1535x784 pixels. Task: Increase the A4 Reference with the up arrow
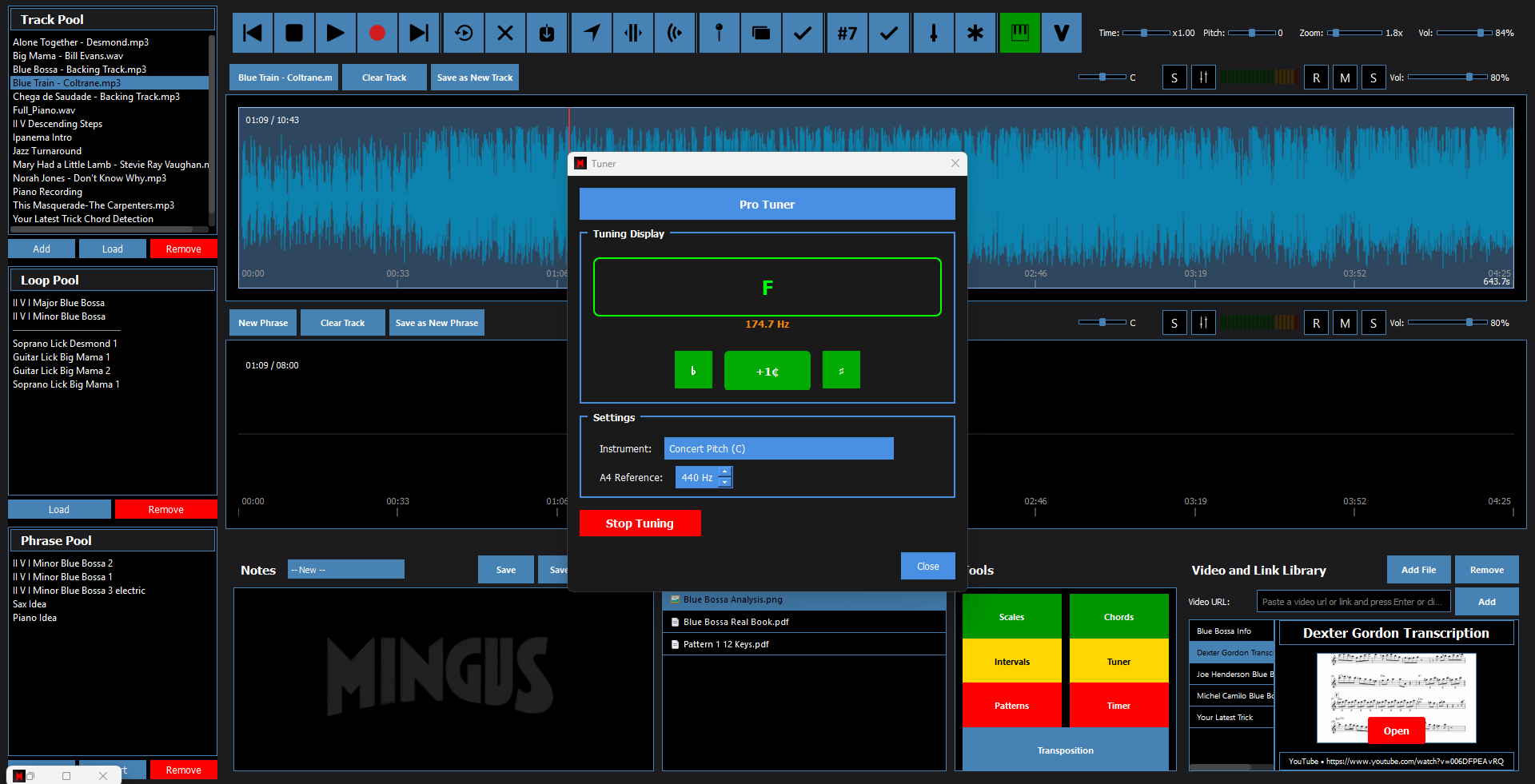[x=725, y=472]
